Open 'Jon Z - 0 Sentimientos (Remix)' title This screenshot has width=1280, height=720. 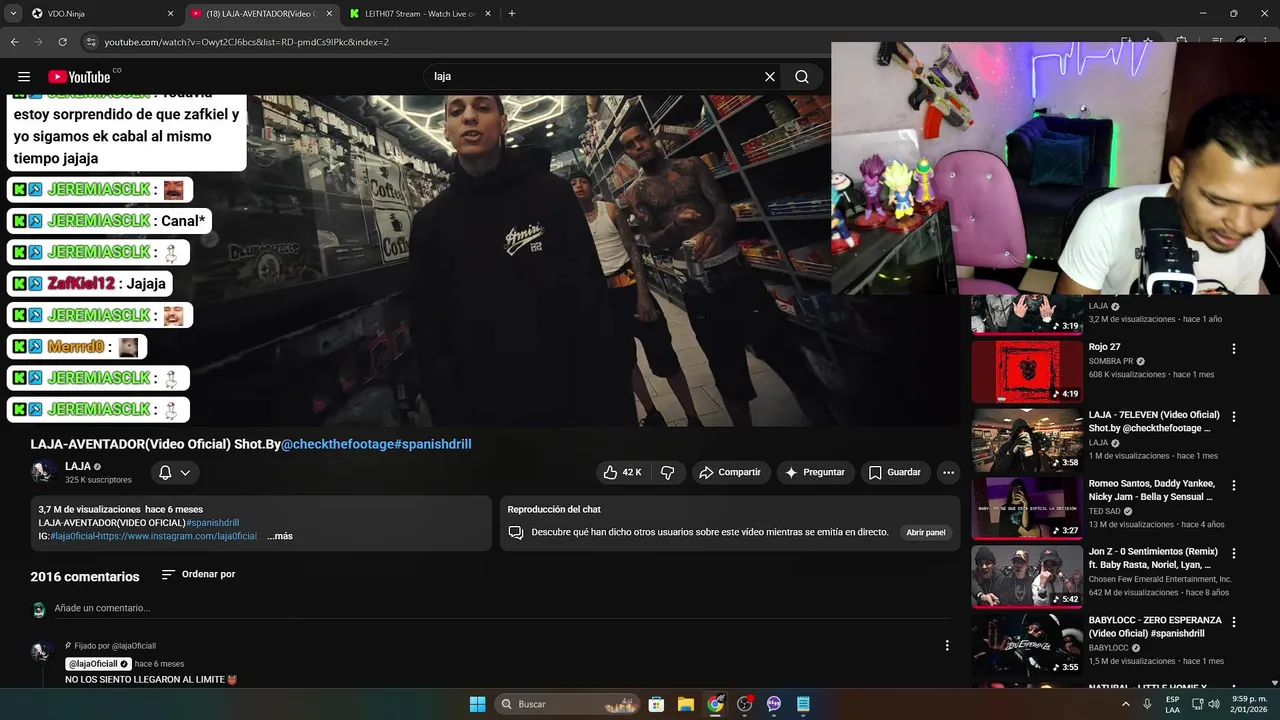coord(1153,558)
